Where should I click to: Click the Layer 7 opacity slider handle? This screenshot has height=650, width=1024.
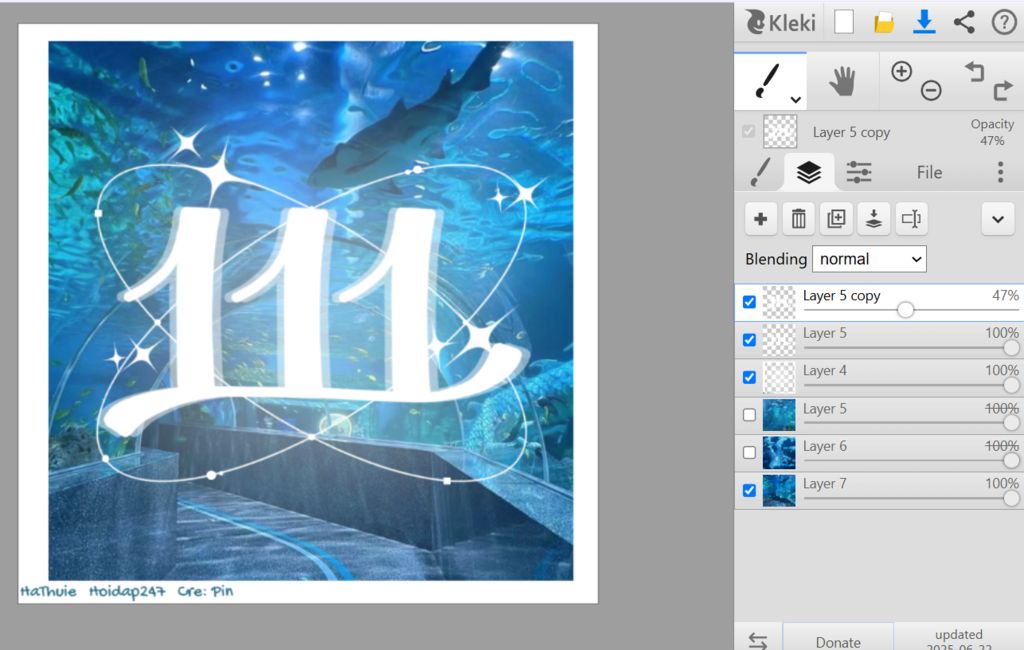(1011, 498)
